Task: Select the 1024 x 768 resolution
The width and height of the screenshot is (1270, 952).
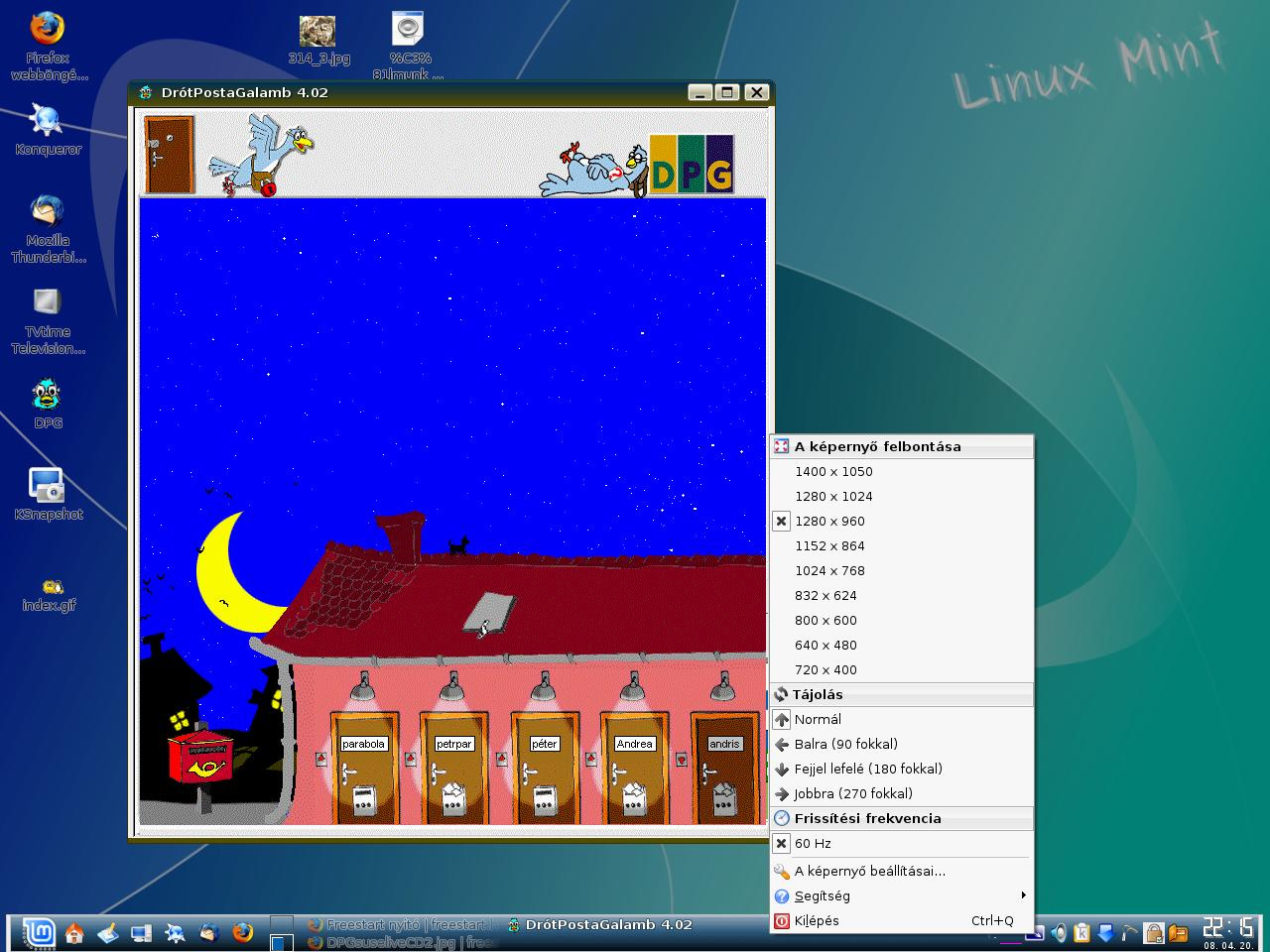Action: tap(902, 571)
